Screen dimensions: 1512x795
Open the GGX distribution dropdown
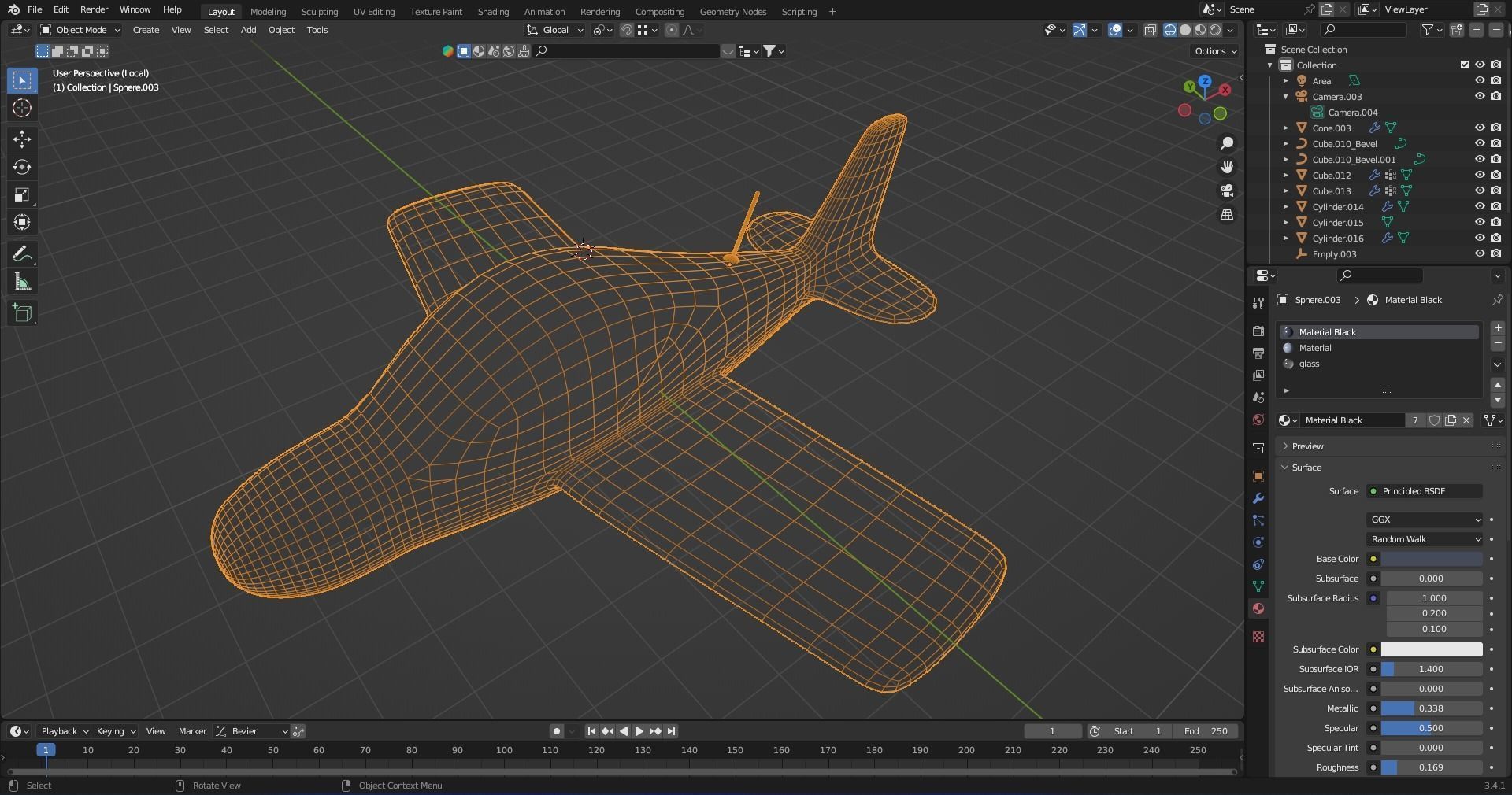(x=1425, y=520)
